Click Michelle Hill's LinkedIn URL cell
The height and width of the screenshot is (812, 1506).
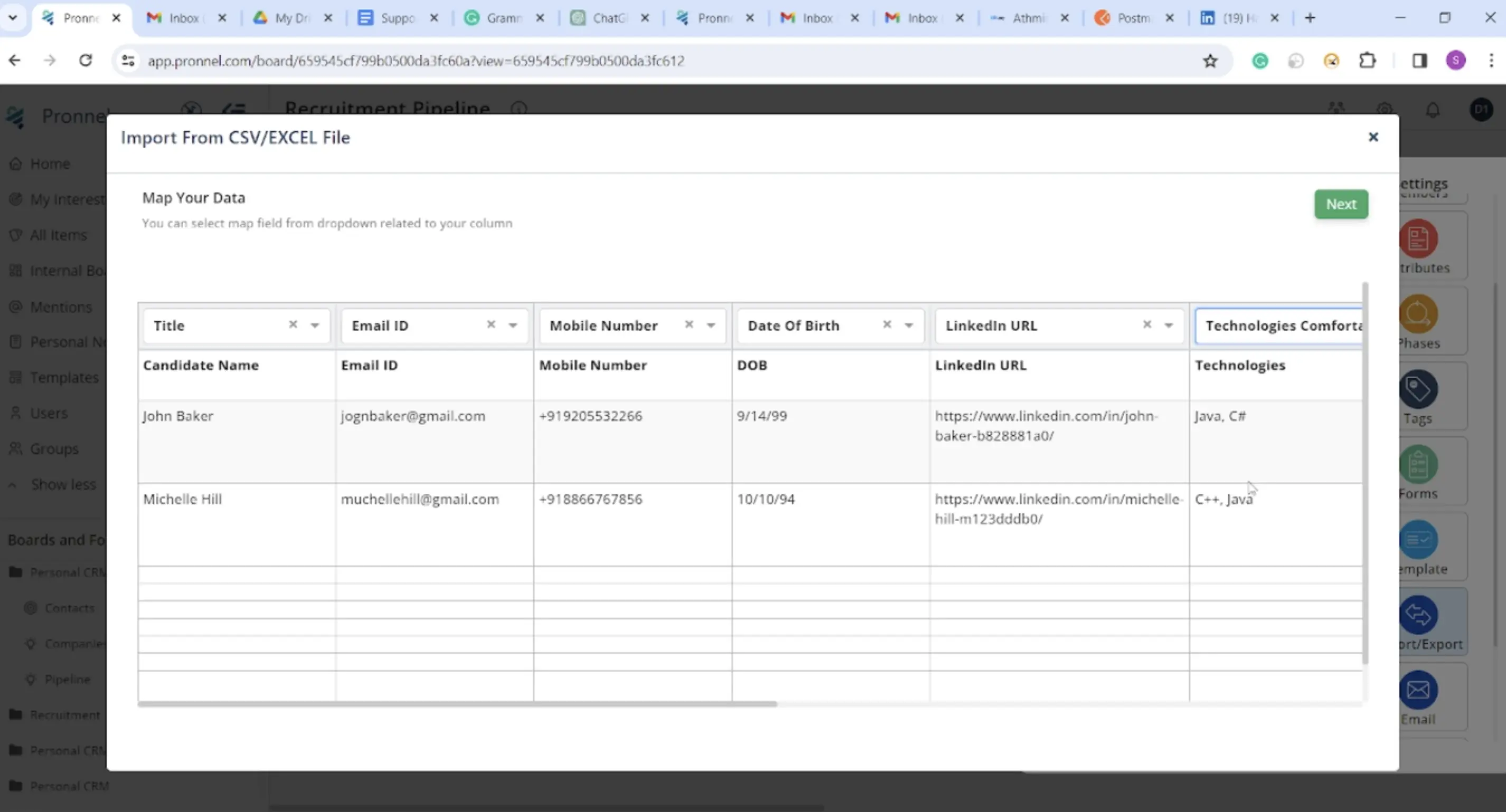(1059, 524)
